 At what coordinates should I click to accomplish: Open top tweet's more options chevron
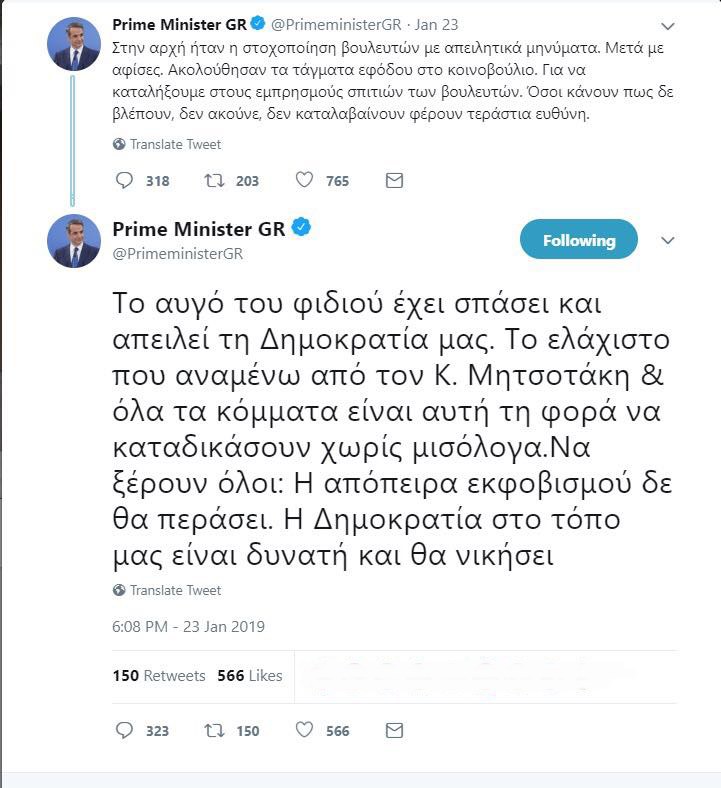tap(669, 24)
